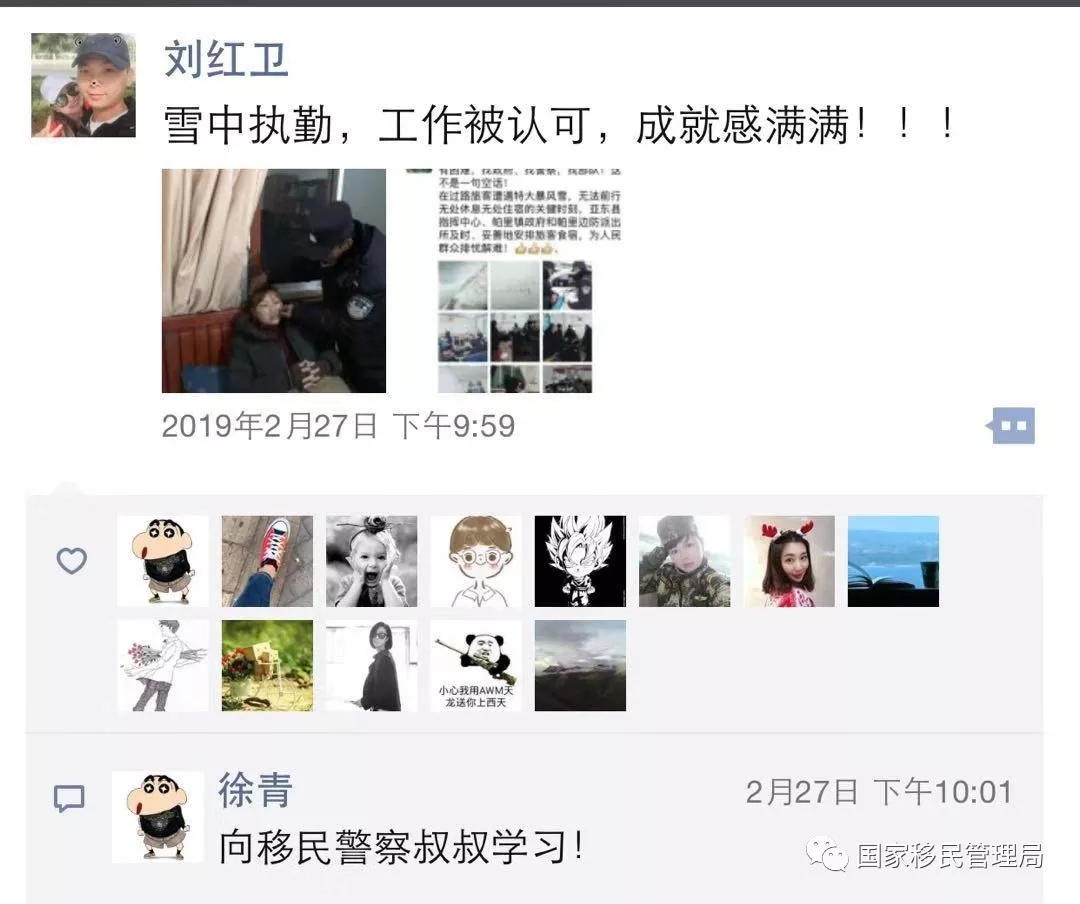Open the reindeer headband woman avatar
This screenshot has width=1080, height=904.
coord(789,561)
